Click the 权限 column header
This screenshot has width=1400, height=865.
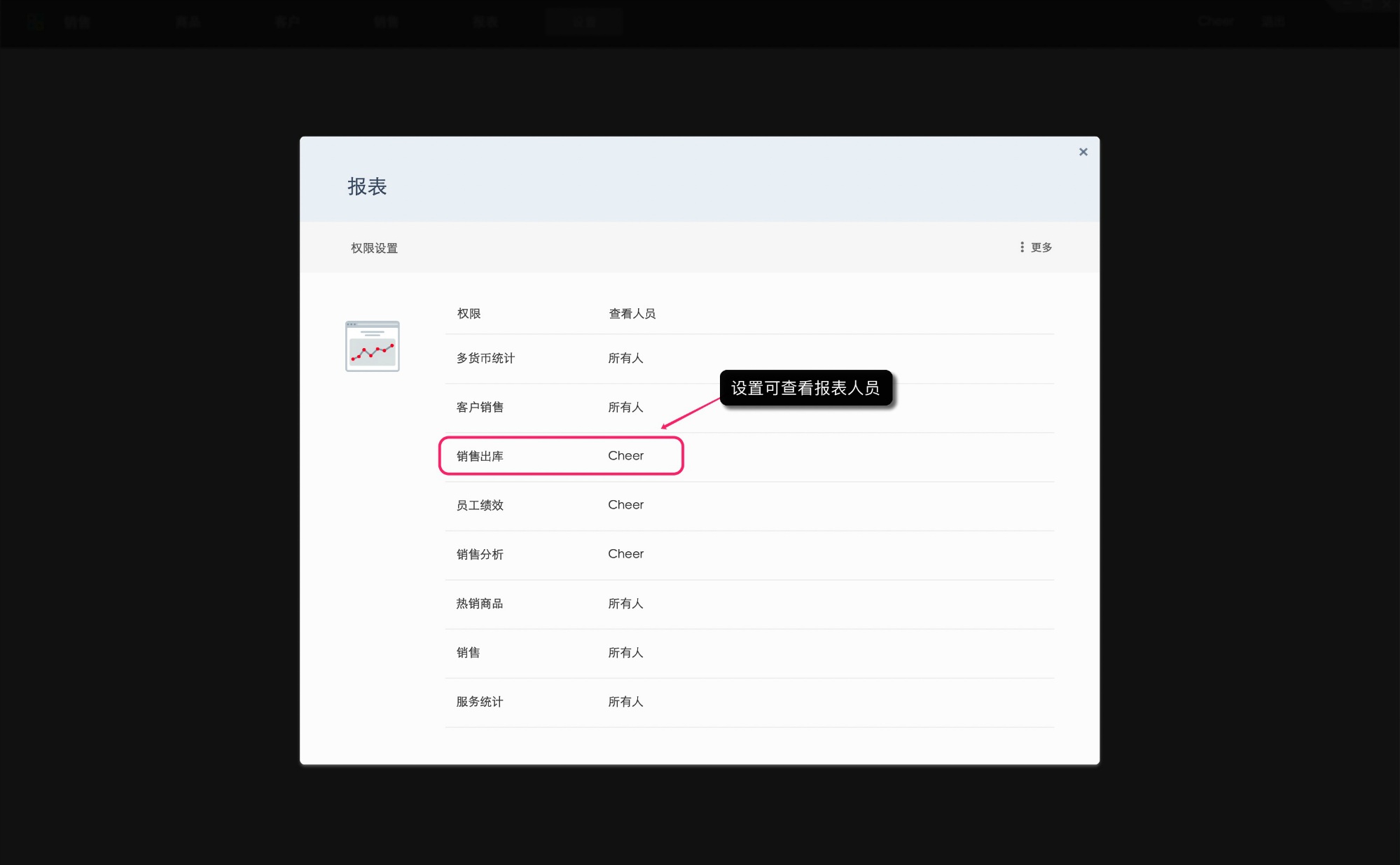[x=469, y=314]
